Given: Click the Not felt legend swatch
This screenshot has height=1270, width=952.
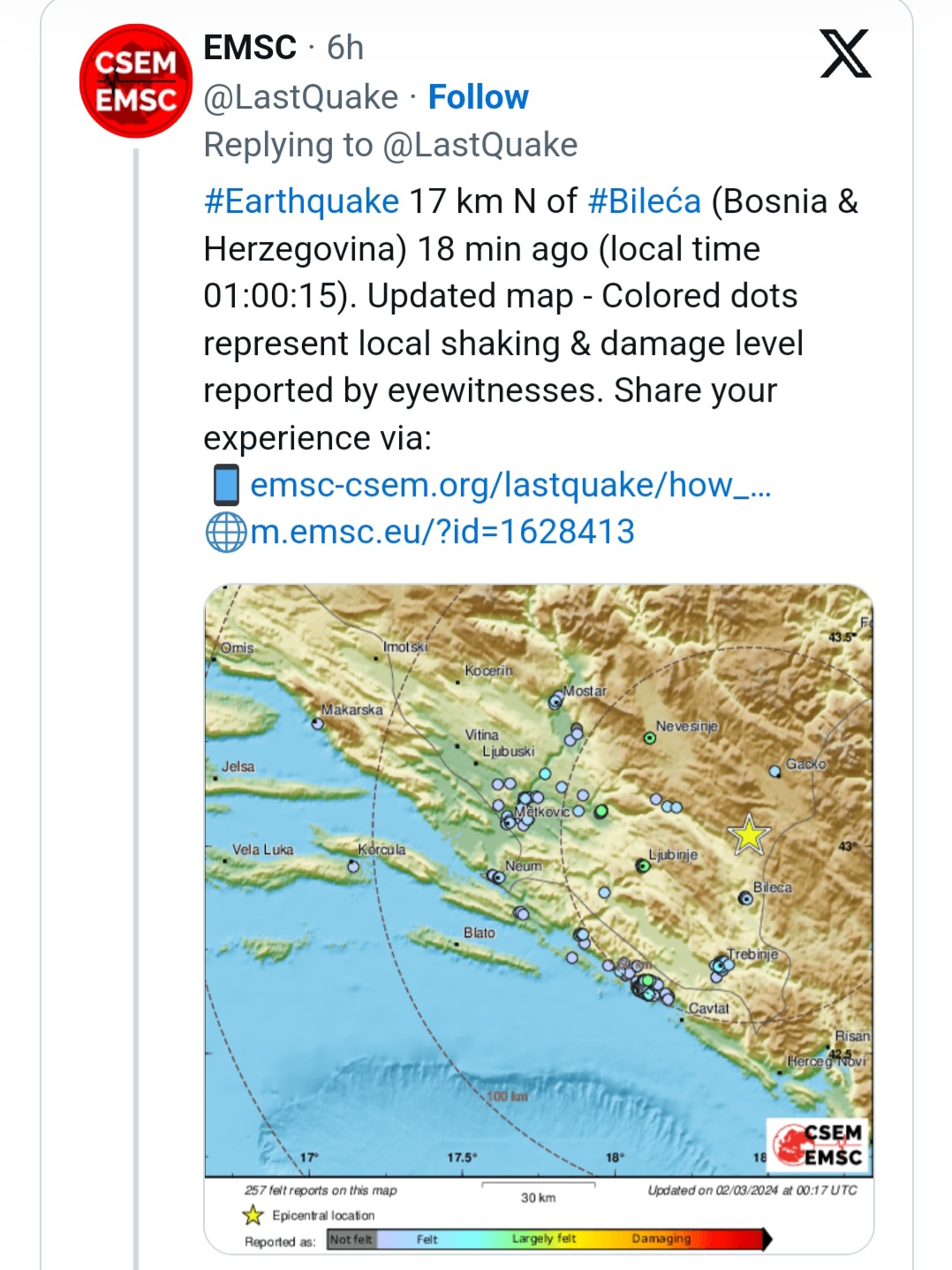Looking at the screenshot, I should pos(351,1239).
